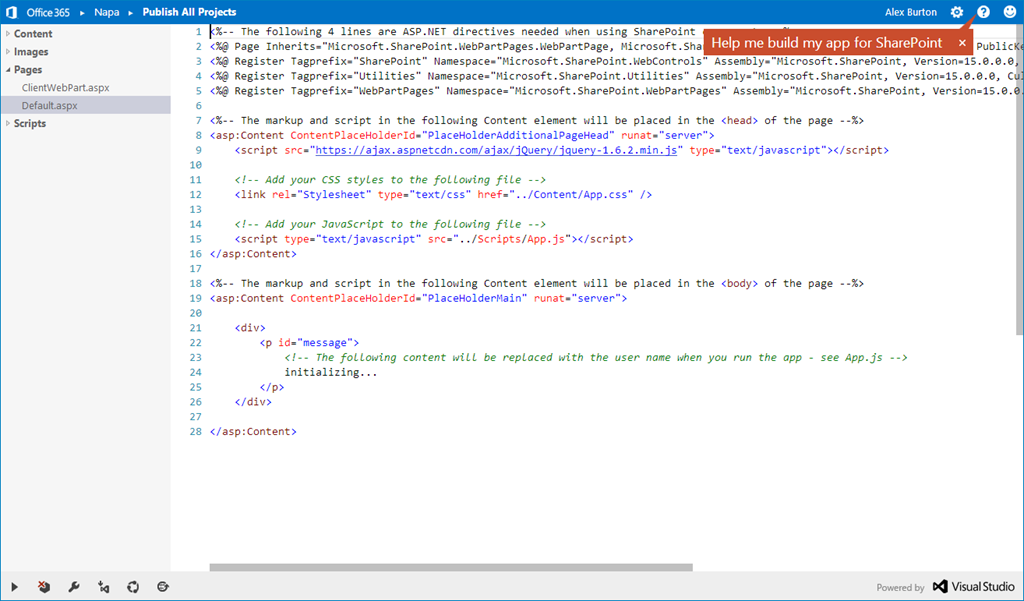The image size is (1024, 601).
Task: Open the Alex Burton user menu
Action: click(x=910, y=12)
